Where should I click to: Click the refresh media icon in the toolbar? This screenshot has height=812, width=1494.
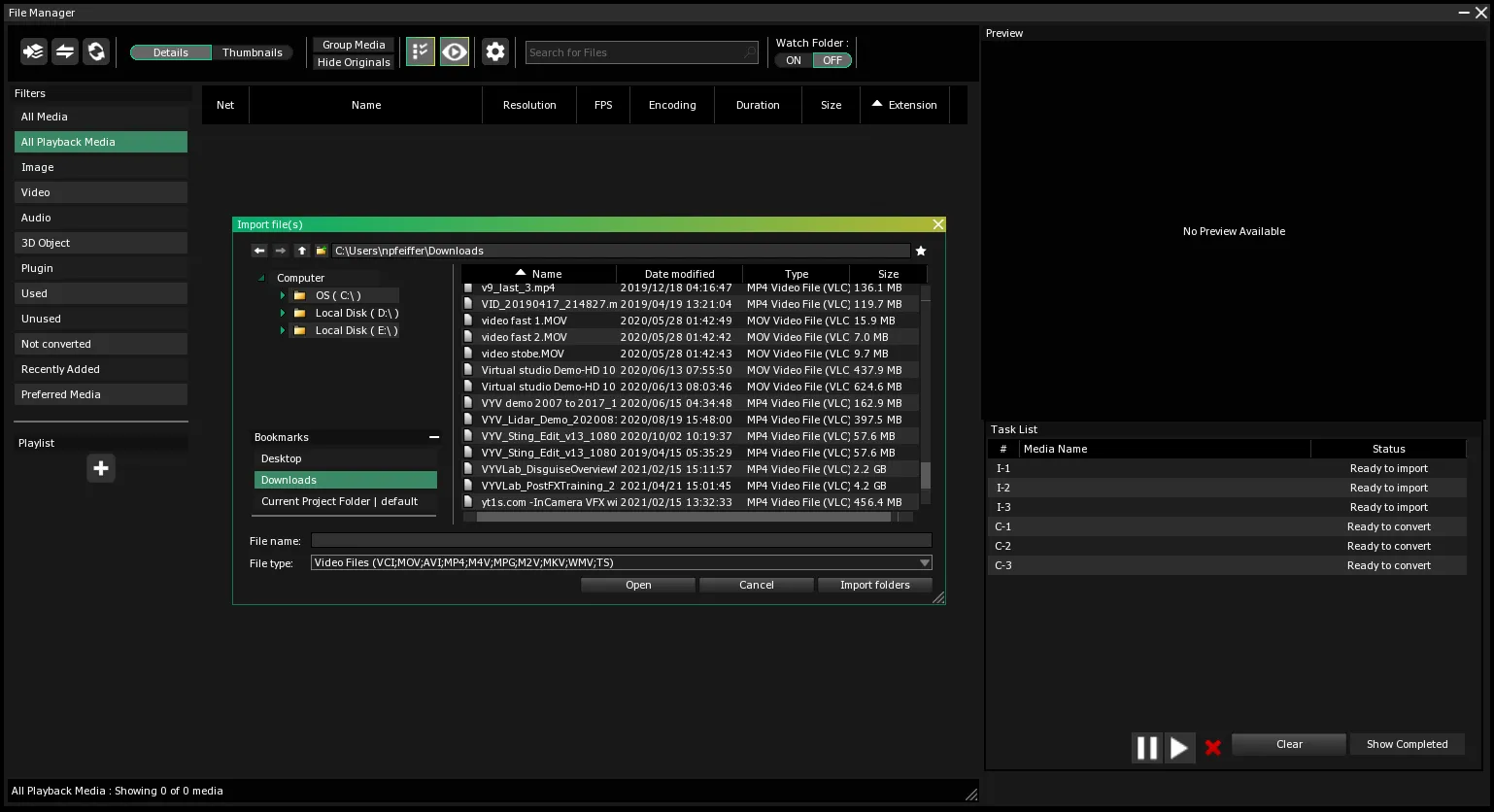click(x=96, y=51)
